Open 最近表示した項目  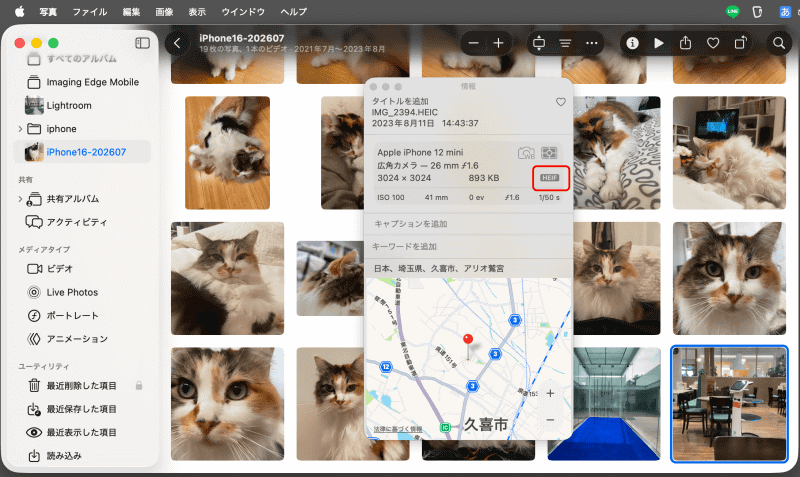coord(82,432)
